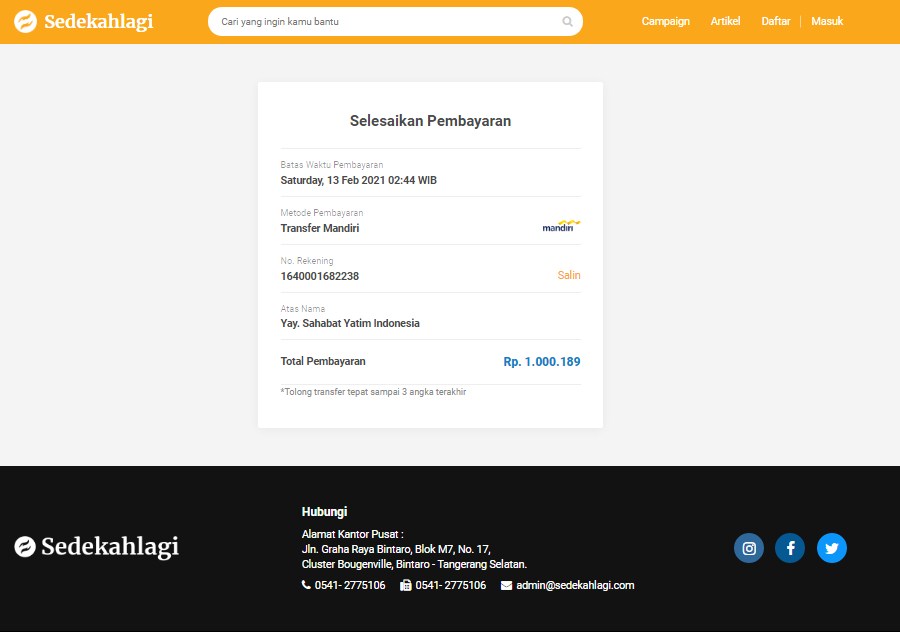Click the envelope email icon

pyautogui.click(x=506, y=586)
